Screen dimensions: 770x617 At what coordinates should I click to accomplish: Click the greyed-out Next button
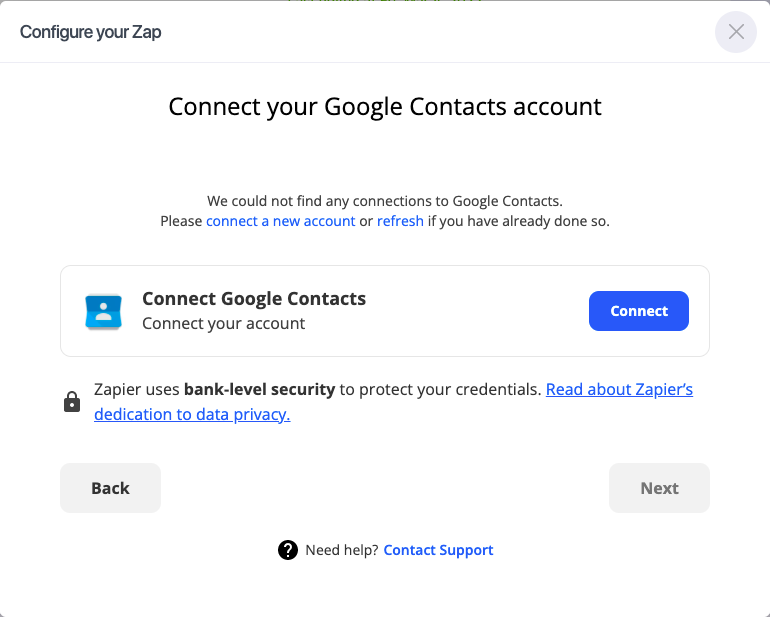[659, 488]
